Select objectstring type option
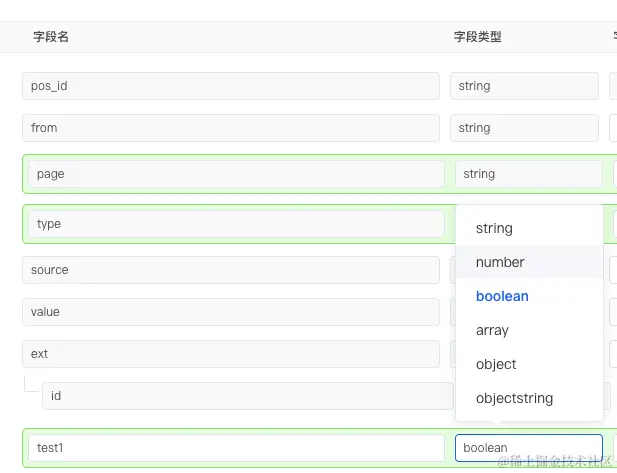Viewport: 617px width, 473px height. coord(529,398)
